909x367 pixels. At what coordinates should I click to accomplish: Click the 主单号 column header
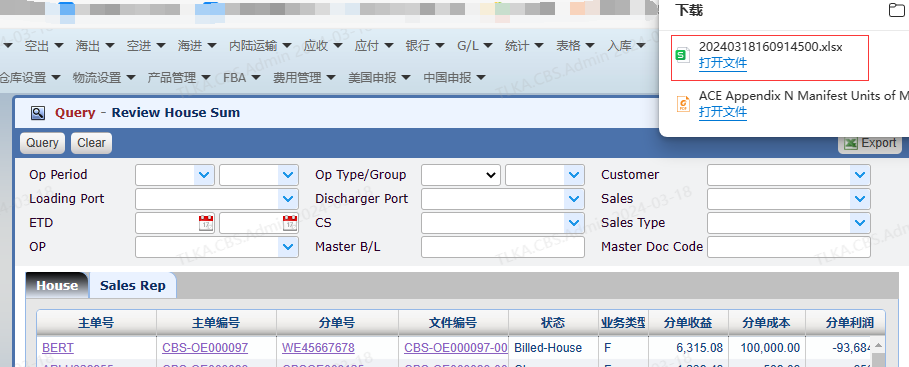(x=96, y=323)
